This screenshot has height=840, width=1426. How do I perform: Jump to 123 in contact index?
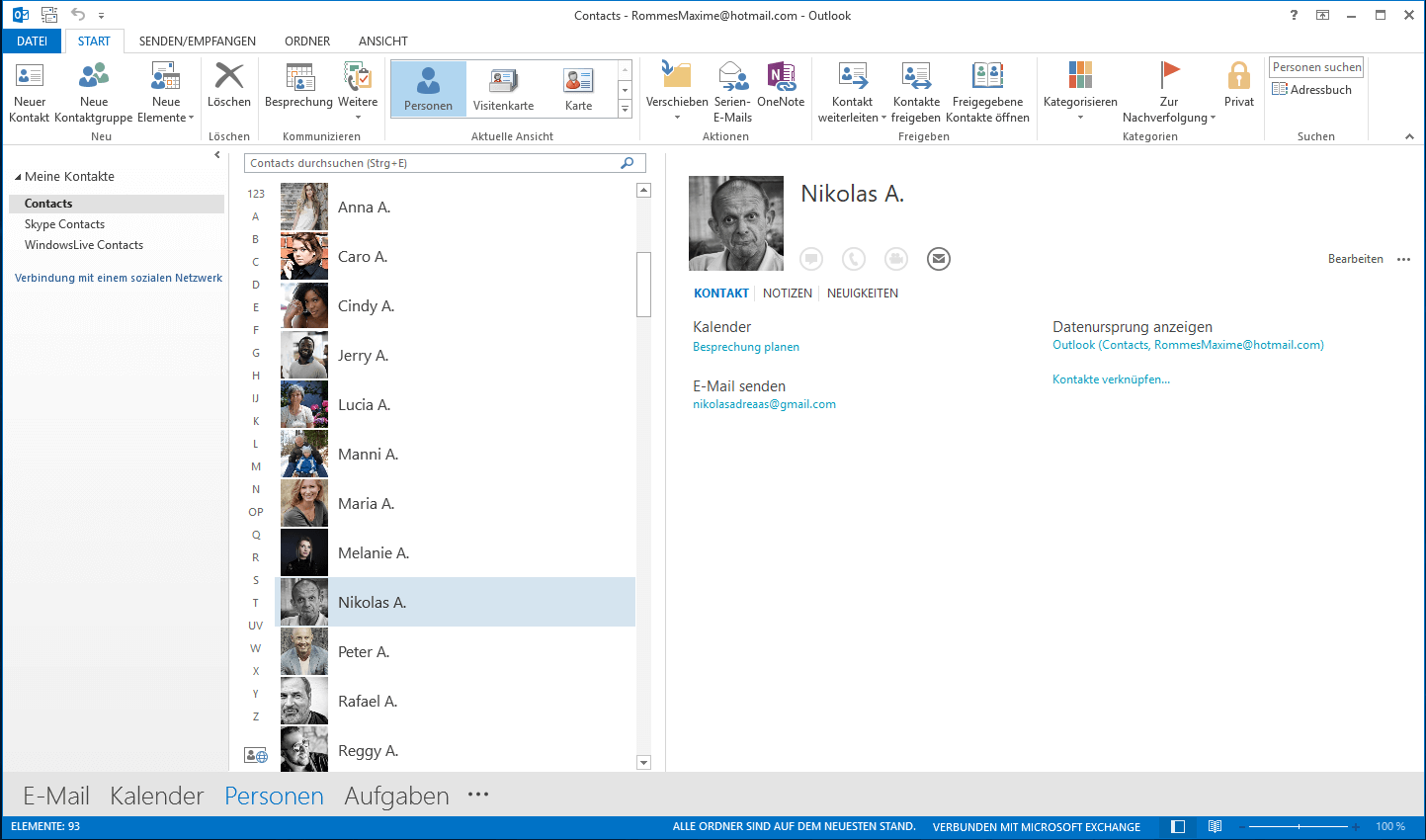point(256,194)
